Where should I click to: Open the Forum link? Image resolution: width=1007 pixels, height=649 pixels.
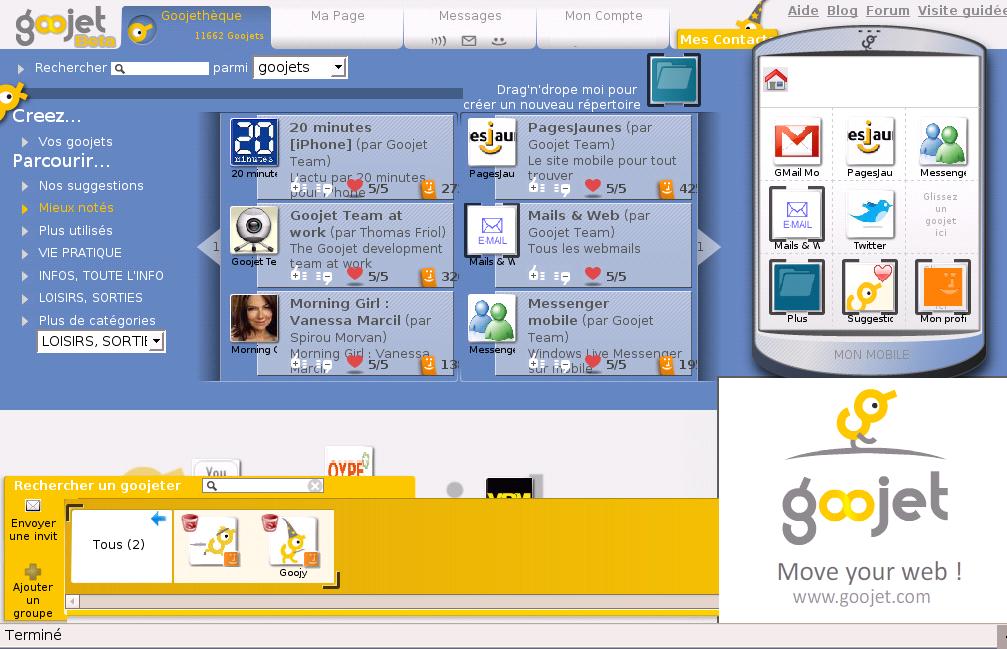(x=888, y=10)
